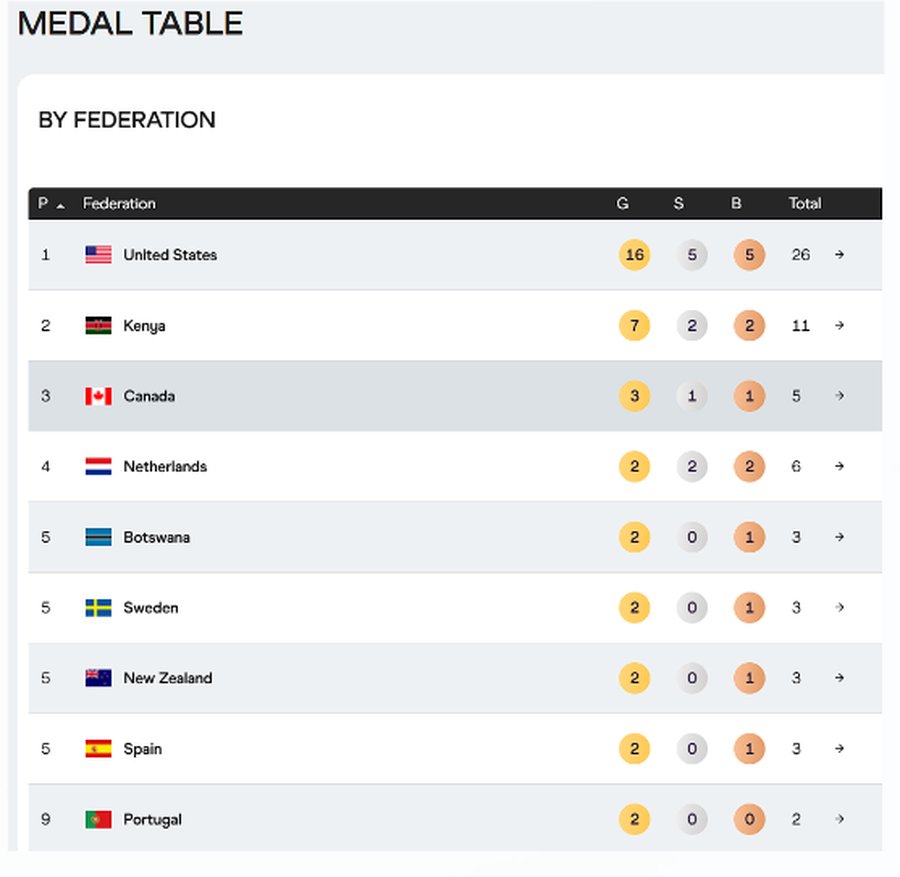The height and width of the screenshot is (877, 900).
Task: Sort by the Total column header
Action: pos(805,203)
